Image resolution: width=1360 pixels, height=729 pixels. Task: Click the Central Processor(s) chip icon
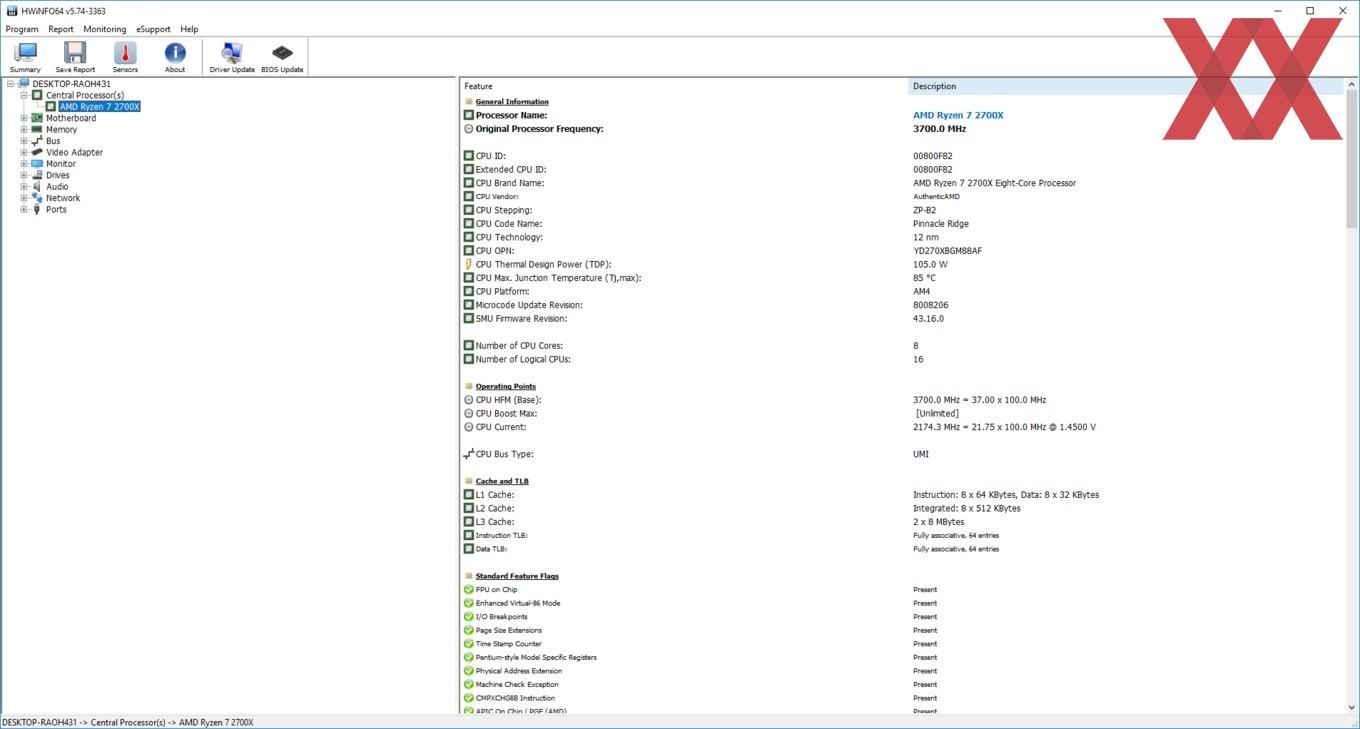coord(38,95)
